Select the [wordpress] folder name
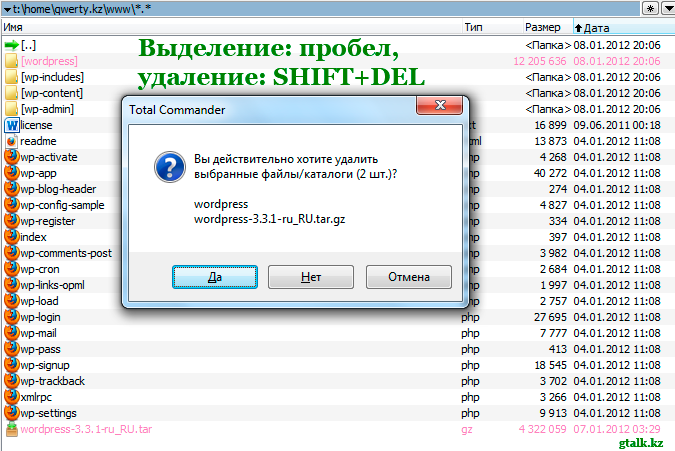This screenshot has height=451, width=675. (x=50, y=61)
